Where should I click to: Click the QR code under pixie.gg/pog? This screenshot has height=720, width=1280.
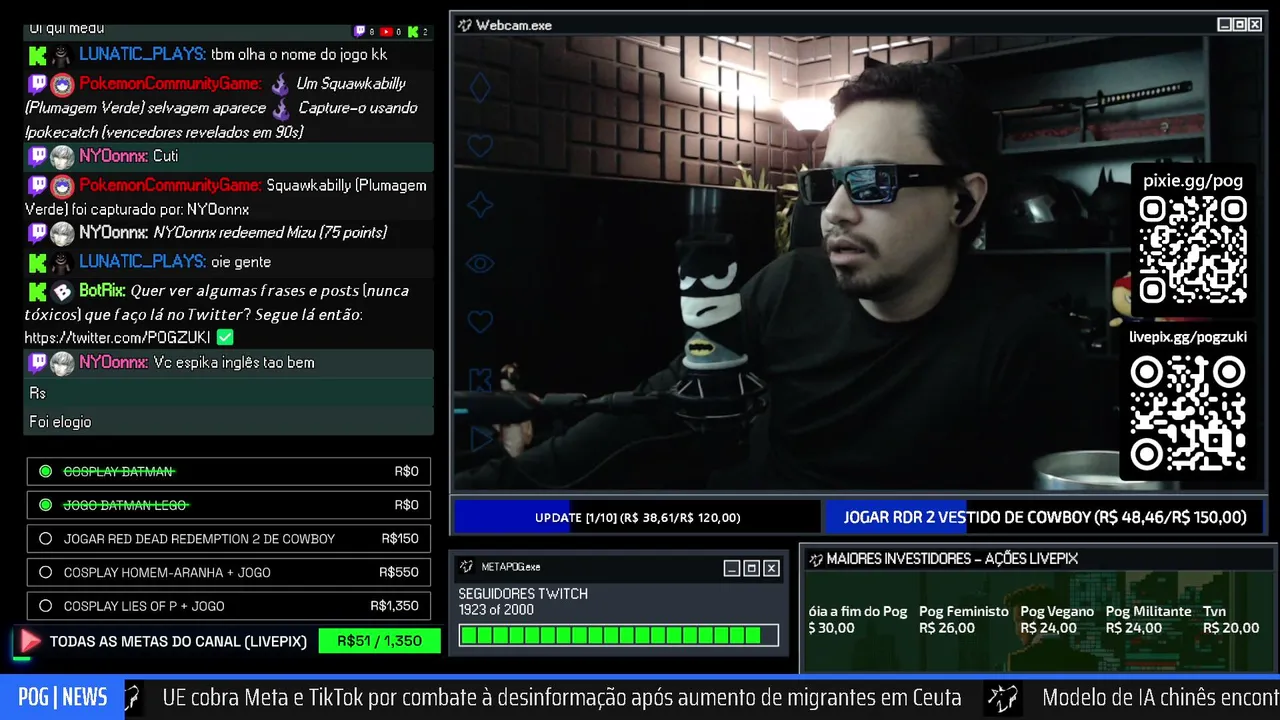1193,250
